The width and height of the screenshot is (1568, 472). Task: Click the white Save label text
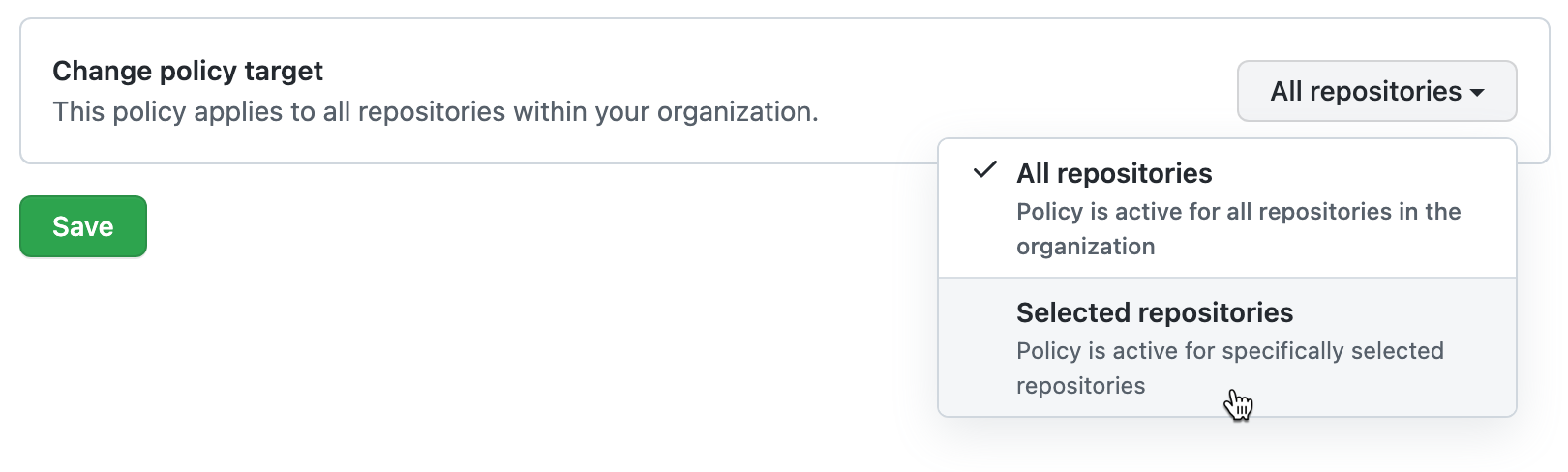click(83, 226)
